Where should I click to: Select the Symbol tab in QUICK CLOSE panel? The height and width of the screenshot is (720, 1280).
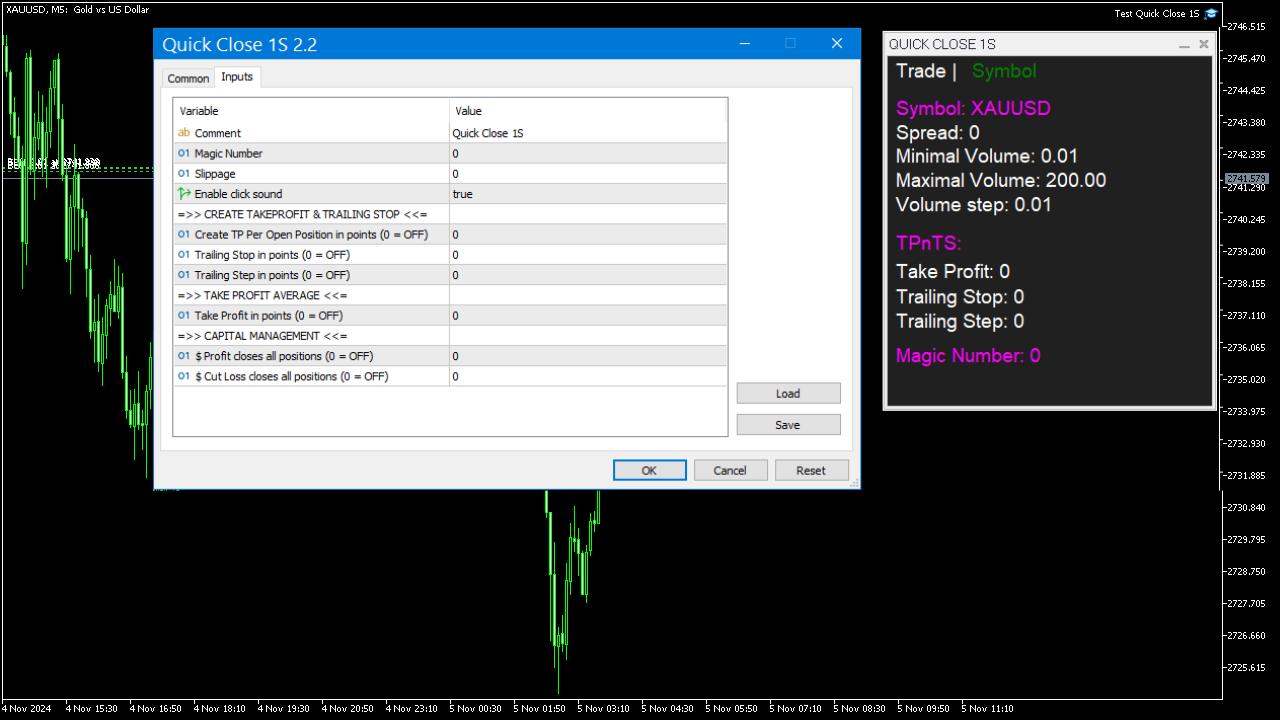(x=1003, y=71)
